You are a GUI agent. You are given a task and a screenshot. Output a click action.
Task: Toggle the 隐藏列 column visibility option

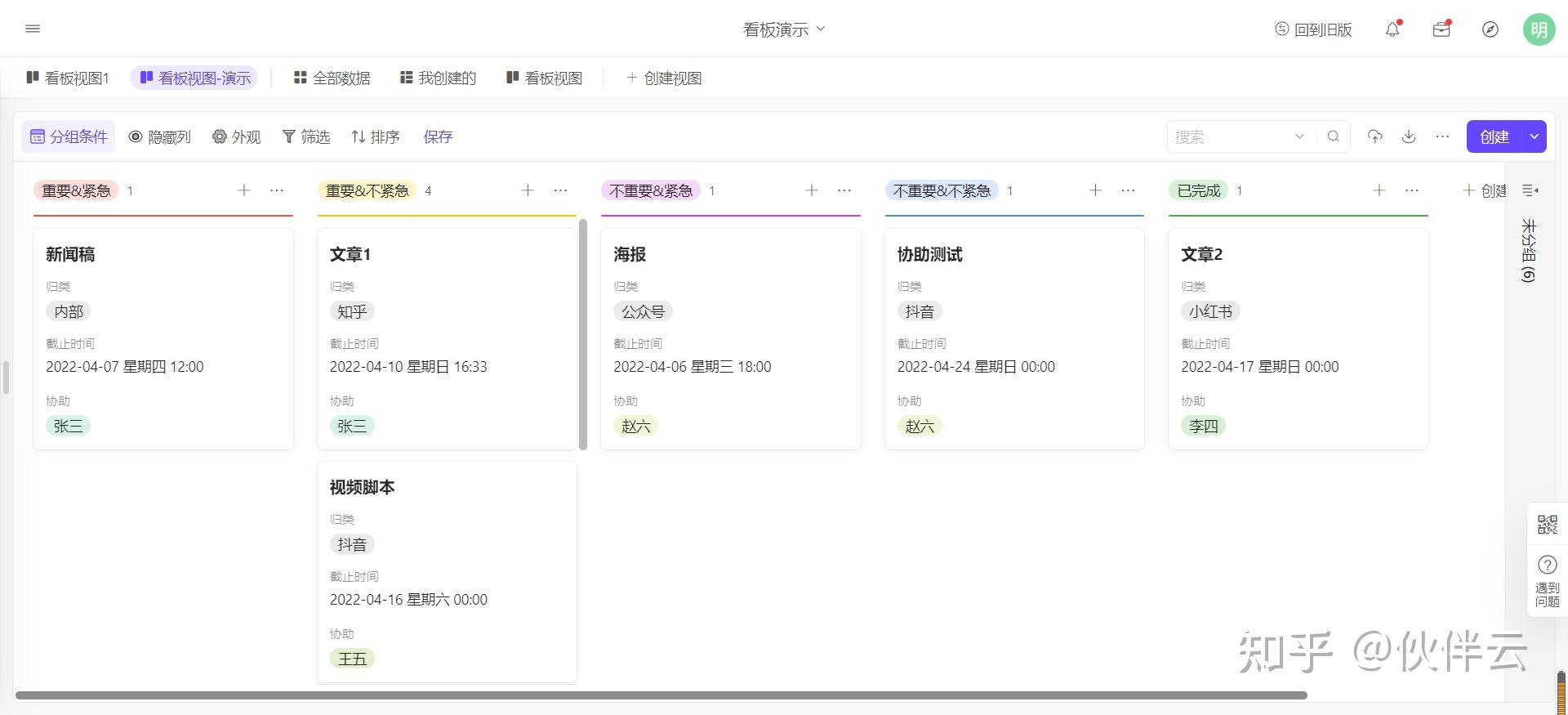click(160, 136)
